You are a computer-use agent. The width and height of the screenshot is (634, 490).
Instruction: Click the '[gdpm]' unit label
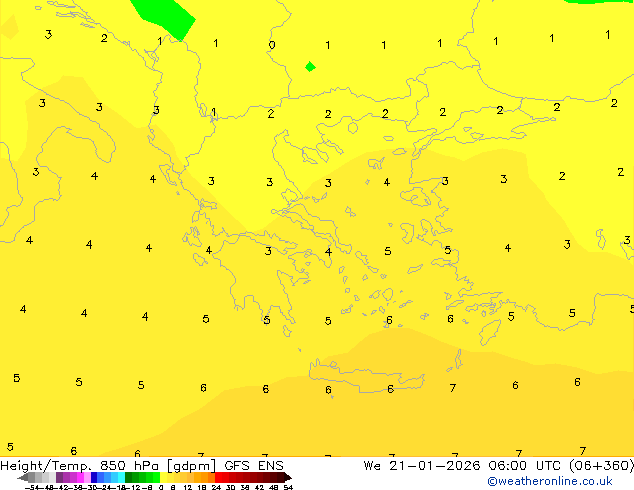(x=192, y=466)
